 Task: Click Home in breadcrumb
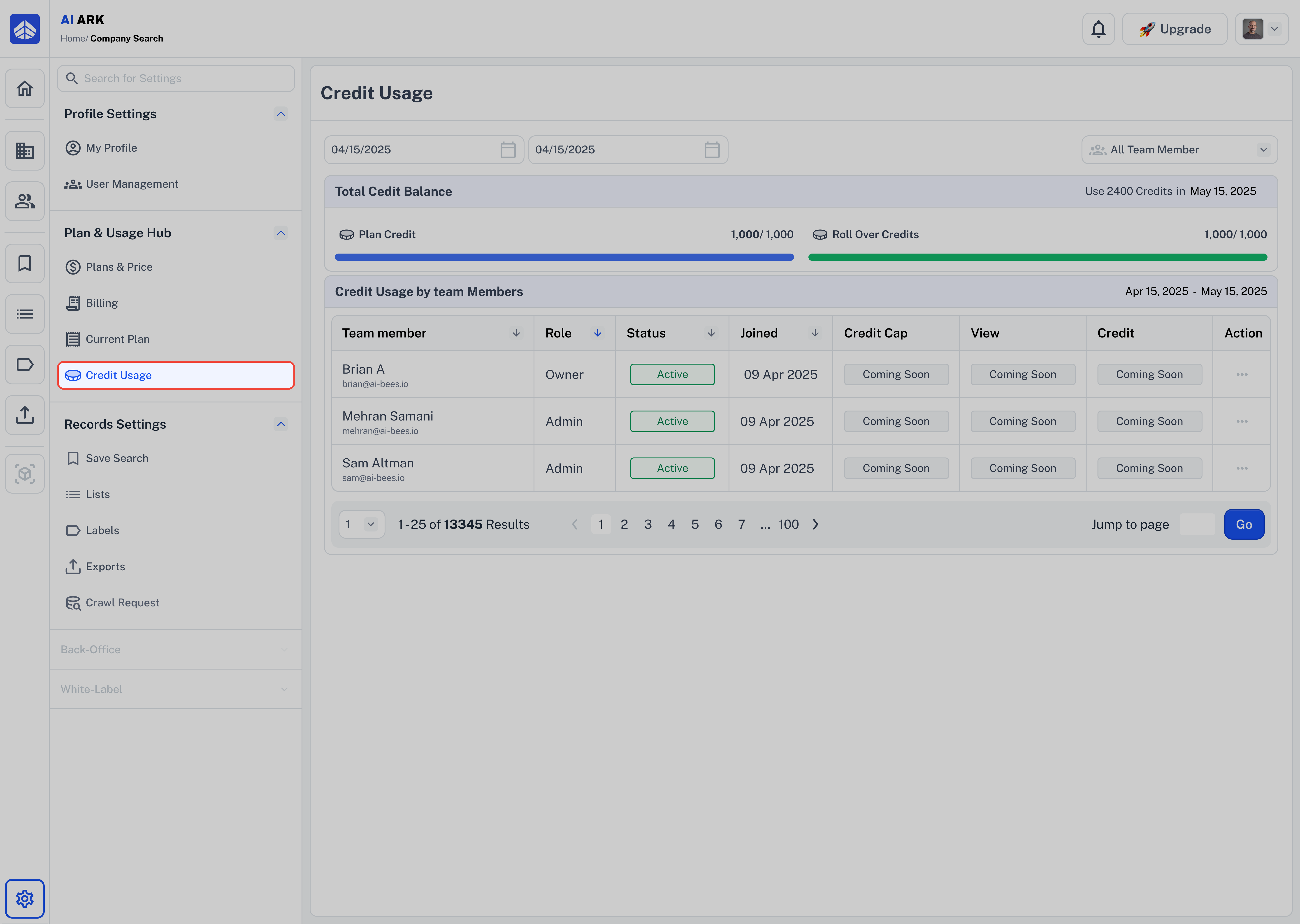(73, 39)
